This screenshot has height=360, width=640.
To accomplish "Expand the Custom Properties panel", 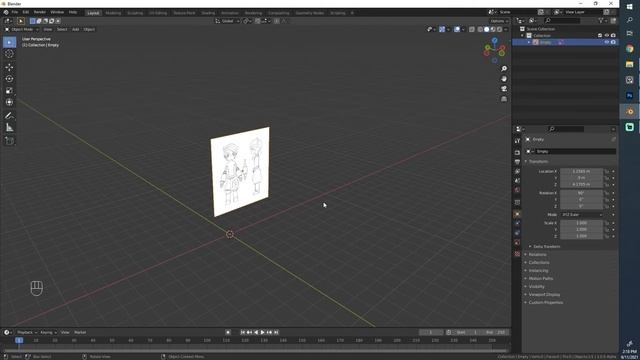I will 545,302.
